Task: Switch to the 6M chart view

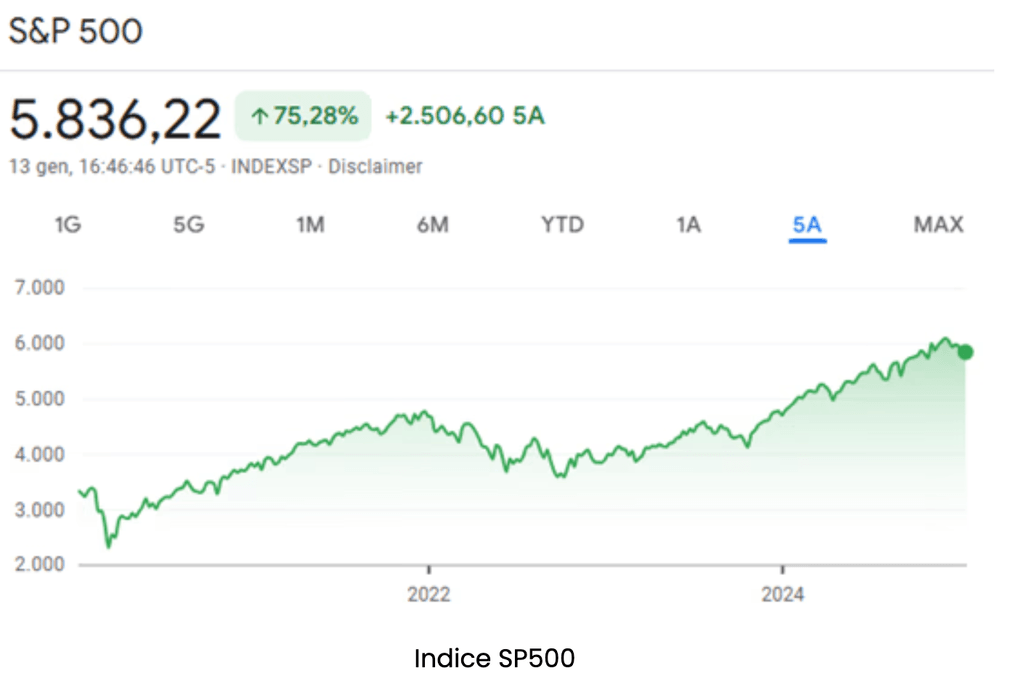Action: click(432, 225)
